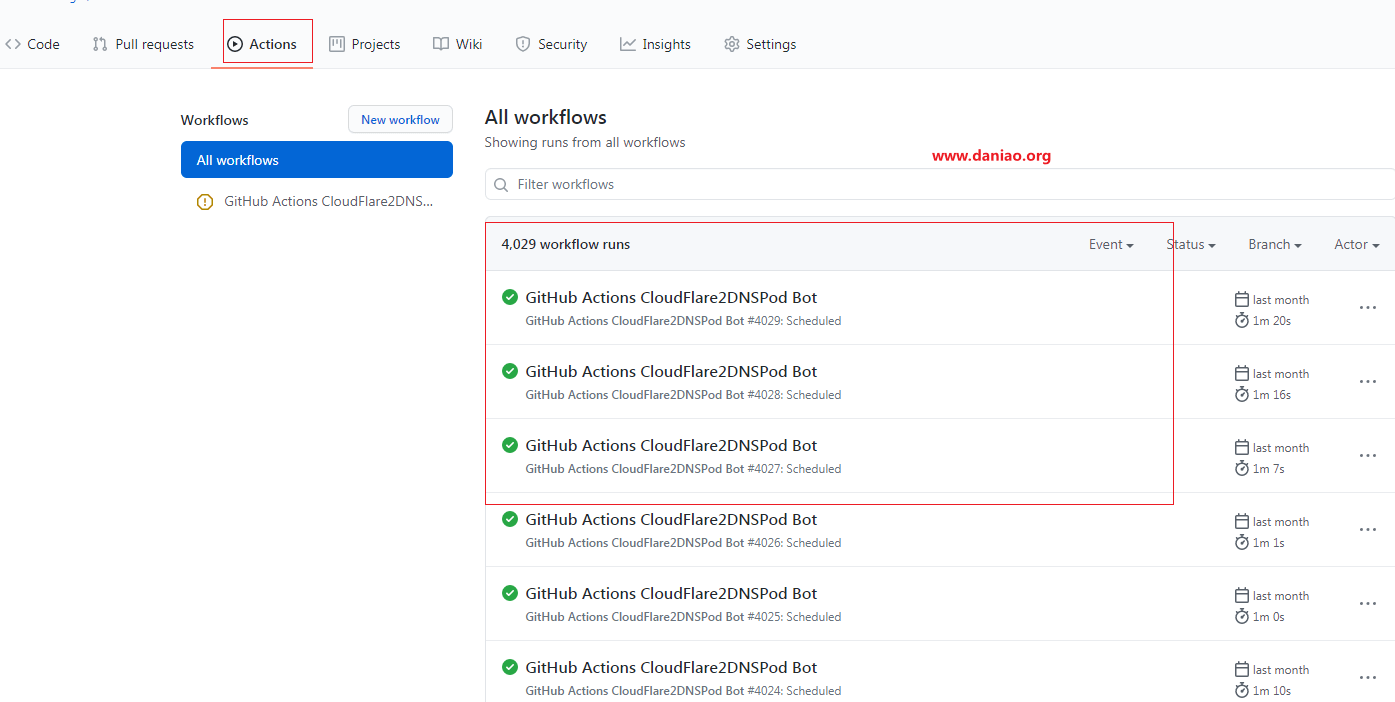This screenshot has height=702, width=1395.
Task: Expand the Status filter dropdown
Action: (1191, 244)
